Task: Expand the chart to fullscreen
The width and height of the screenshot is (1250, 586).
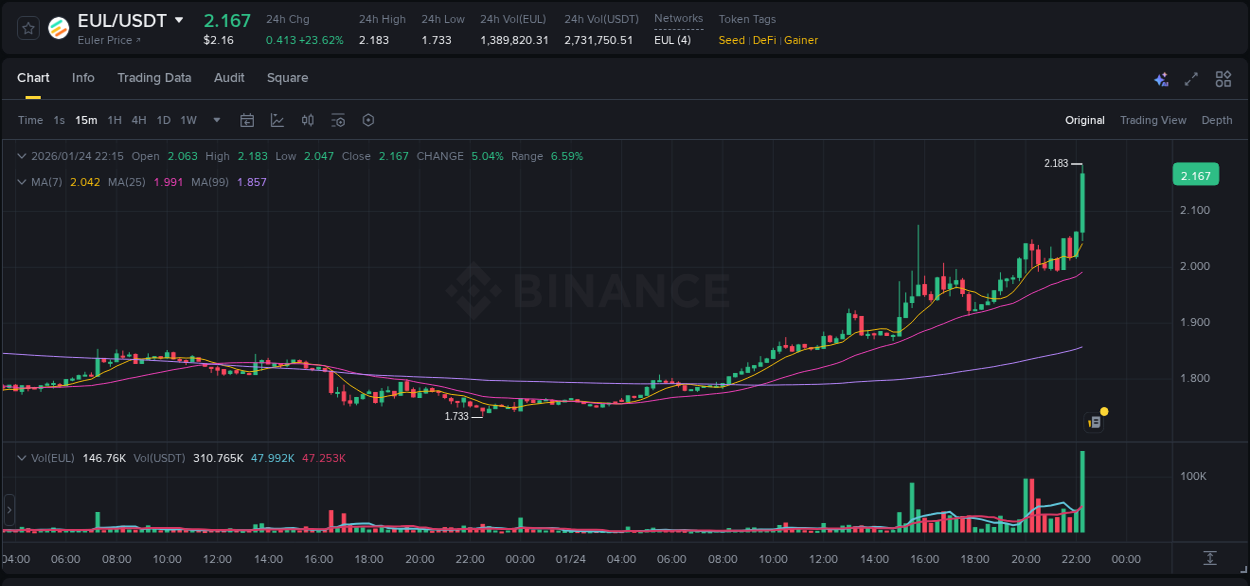Action: pos(1192,78)
